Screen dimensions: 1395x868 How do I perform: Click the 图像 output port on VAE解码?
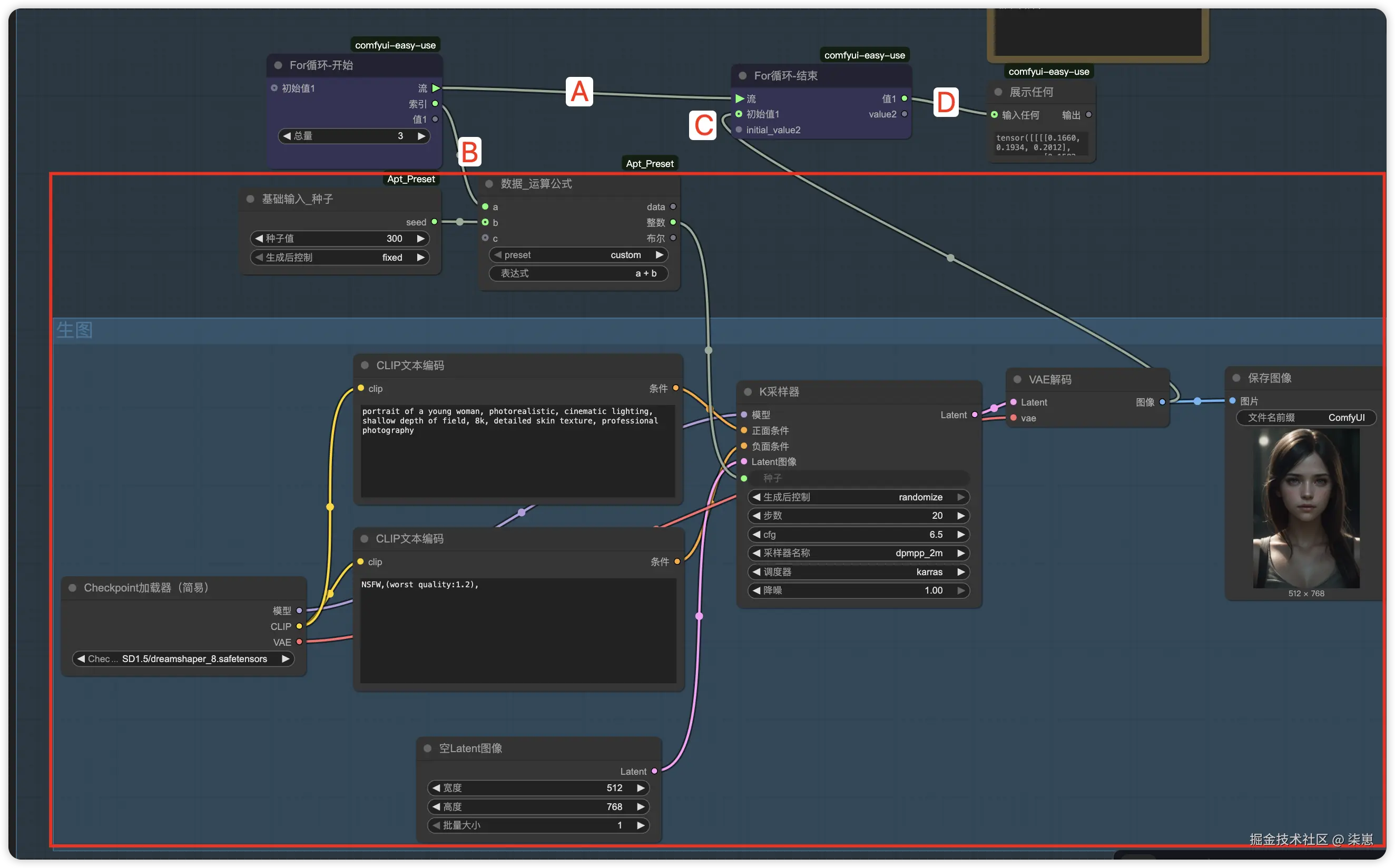point(1163,402)
